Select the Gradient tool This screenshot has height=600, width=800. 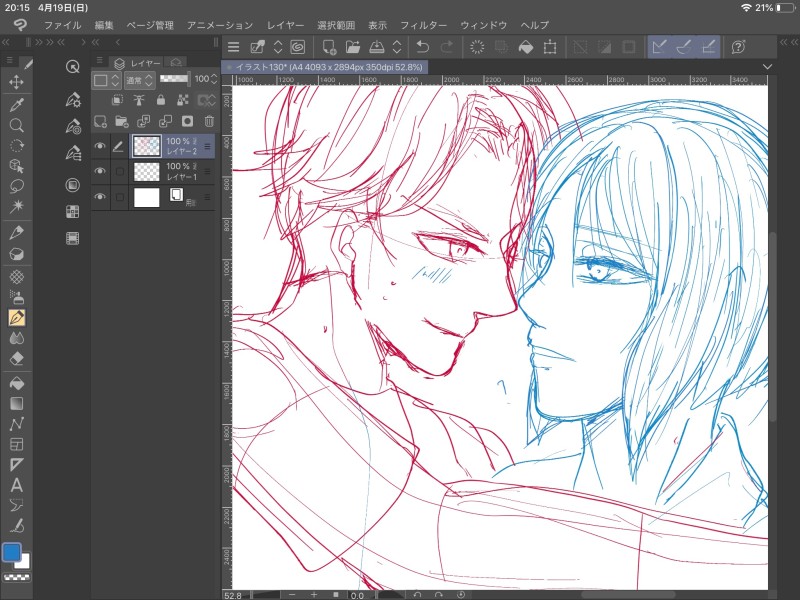pos(16,404)
